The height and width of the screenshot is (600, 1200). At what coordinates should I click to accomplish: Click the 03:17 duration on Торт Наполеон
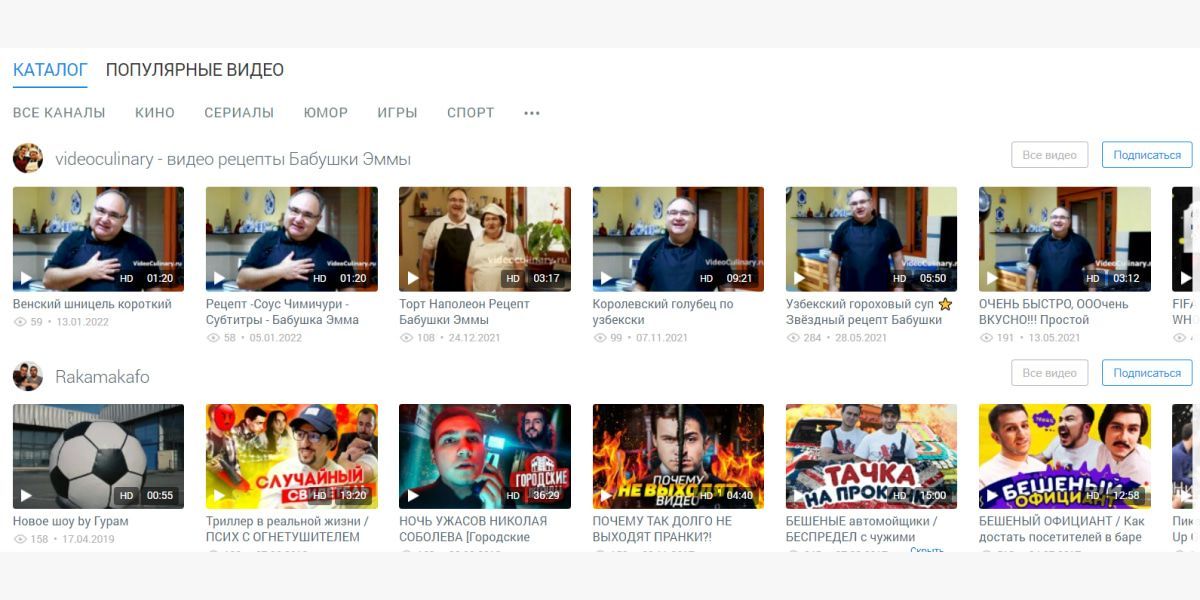(x=546, y=278)
